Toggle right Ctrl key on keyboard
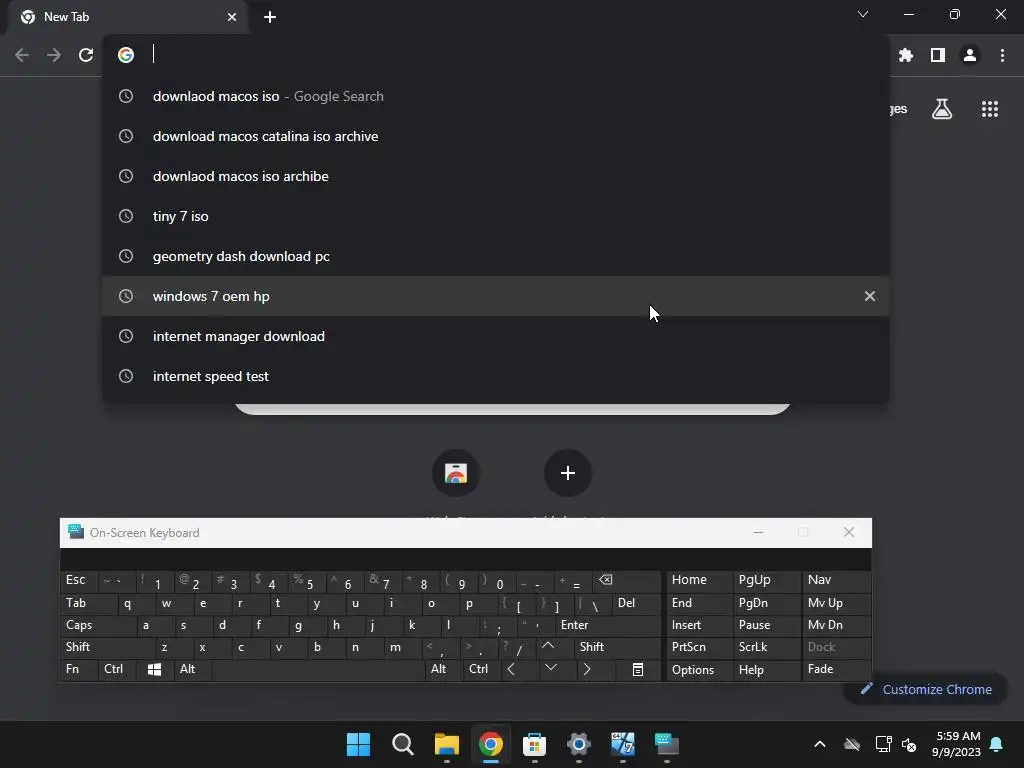Screen dimensions: 1024x768 [481, 669]
